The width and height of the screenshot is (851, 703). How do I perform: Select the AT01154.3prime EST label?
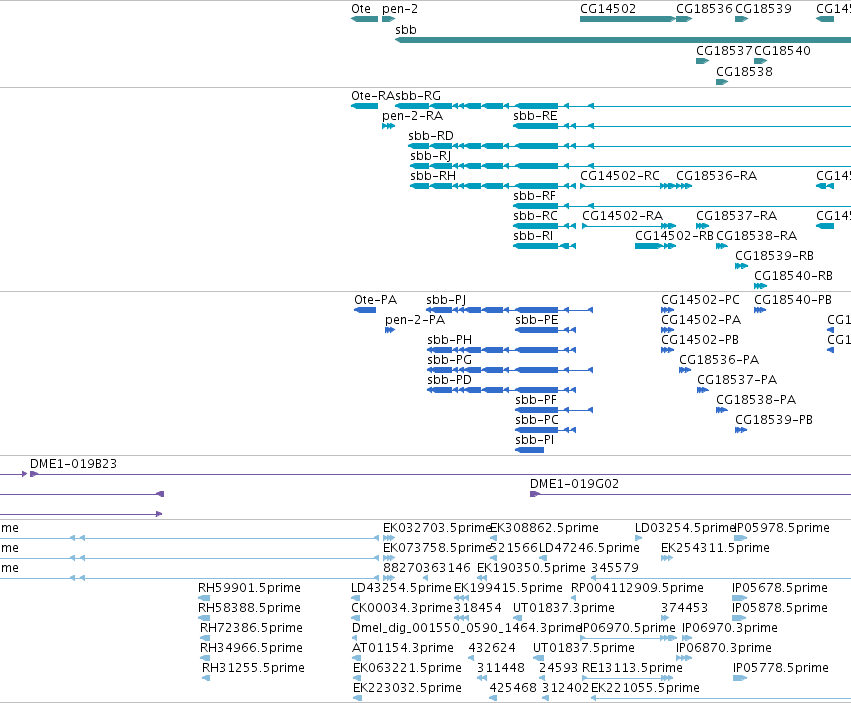tap(403, 648)
